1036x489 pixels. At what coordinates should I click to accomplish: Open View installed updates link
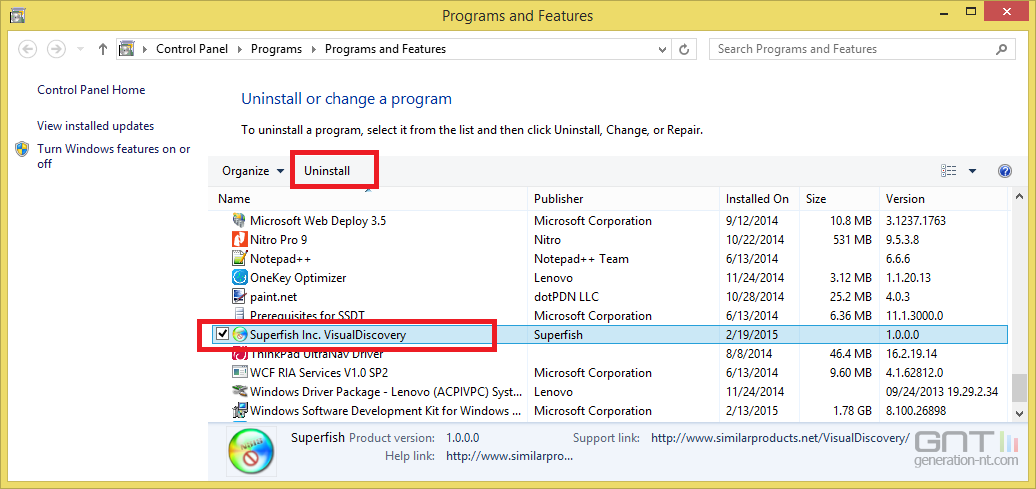[x=95, y=126]
